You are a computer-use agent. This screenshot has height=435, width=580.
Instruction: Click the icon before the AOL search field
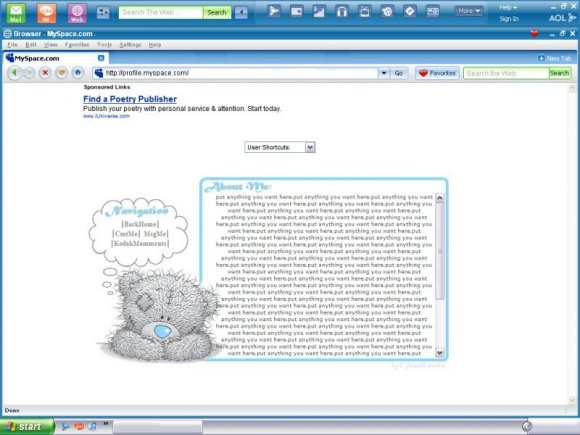pyautogui.click(x=103, y=12)
